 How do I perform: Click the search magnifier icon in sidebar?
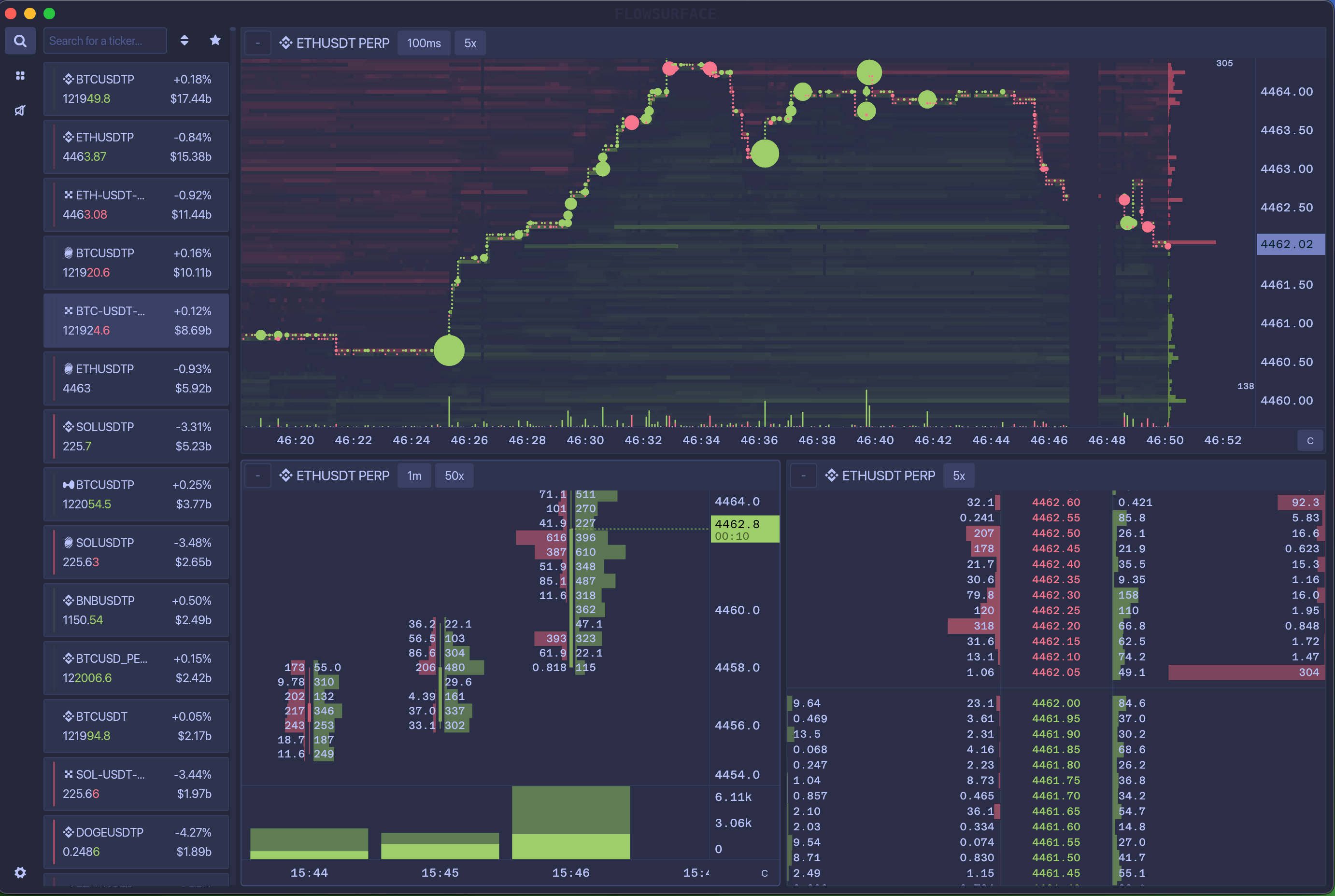click(20, 41)
